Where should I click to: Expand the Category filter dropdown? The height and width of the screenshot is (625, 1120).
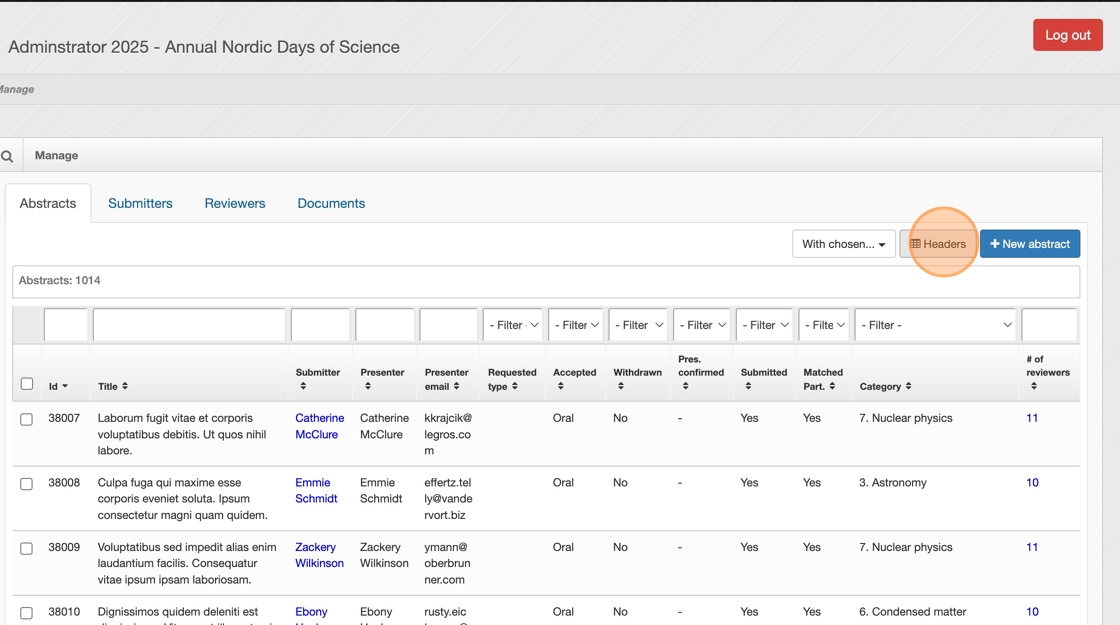[935, 325]
